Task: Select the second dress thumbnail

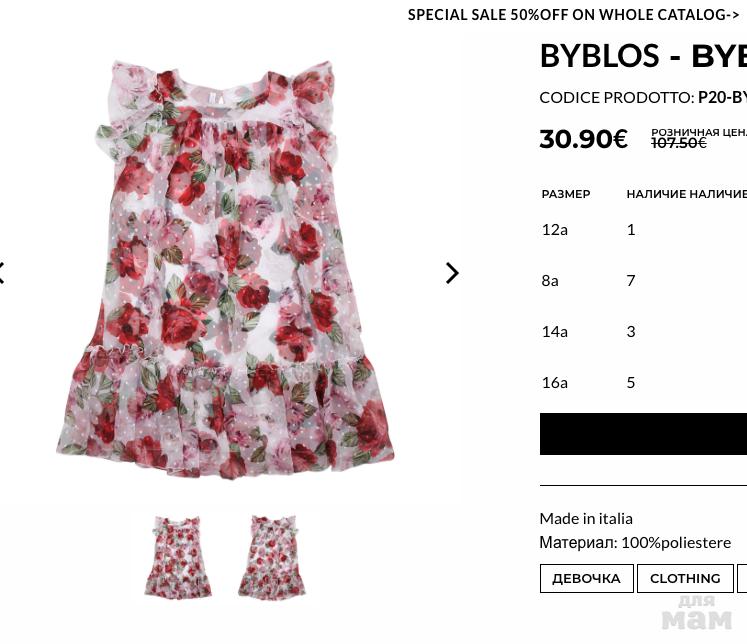Action: coord(271,557)
